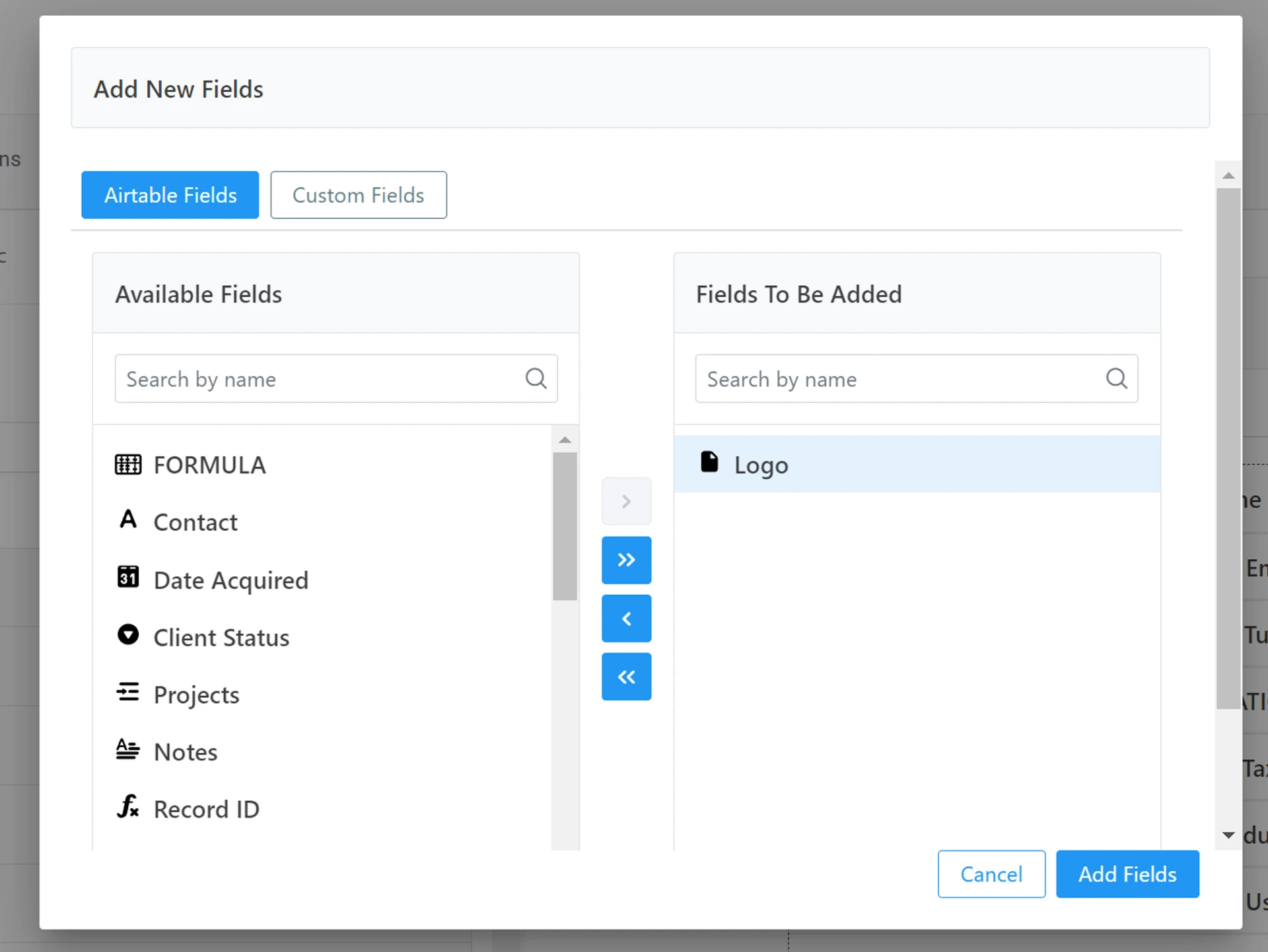
Task: Click the Notes long-text icon
Action: click(x=127, y=749)
